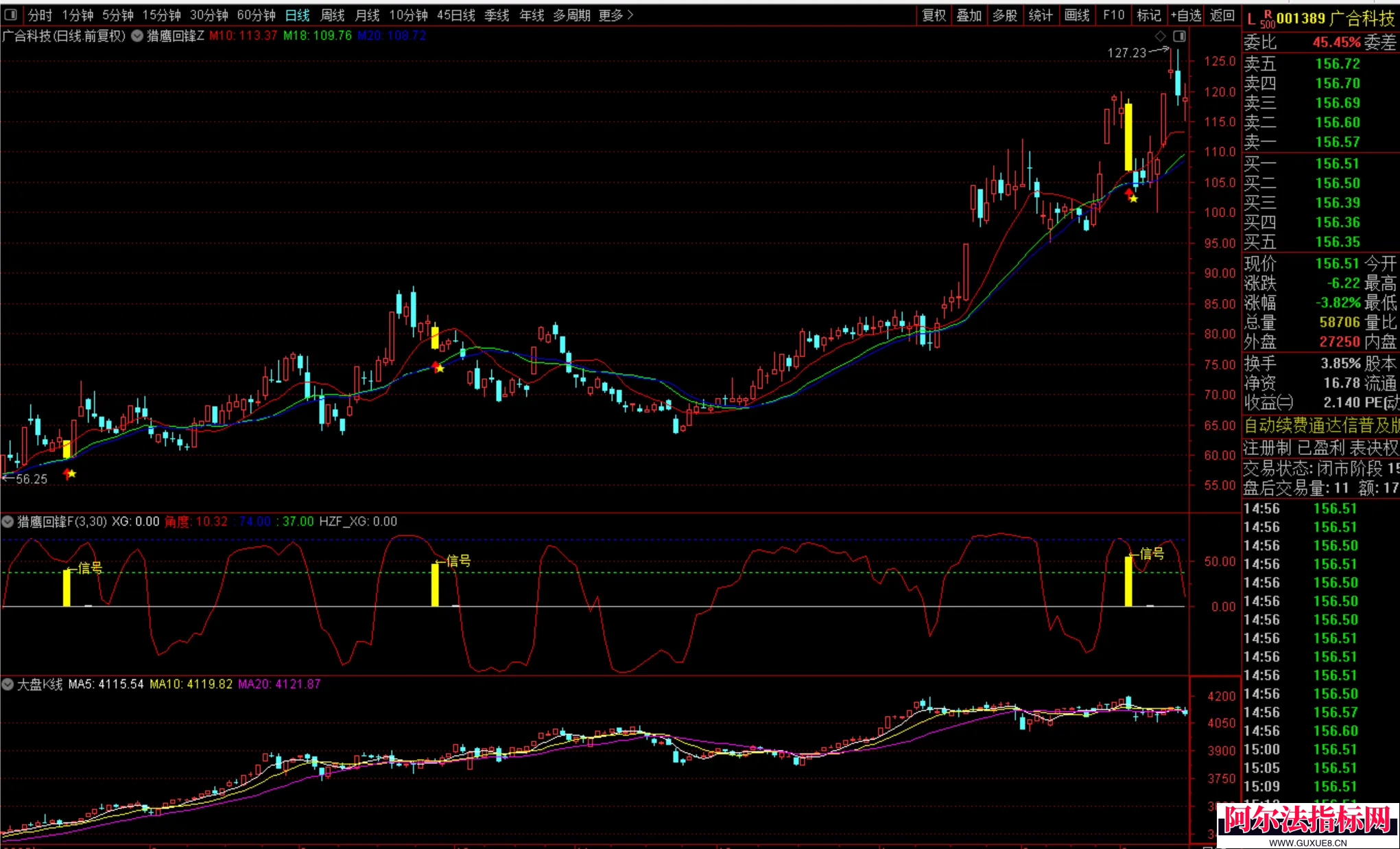Switch to the 季线 quarterly tab
1400x849 pixels.
click(497, 15)
